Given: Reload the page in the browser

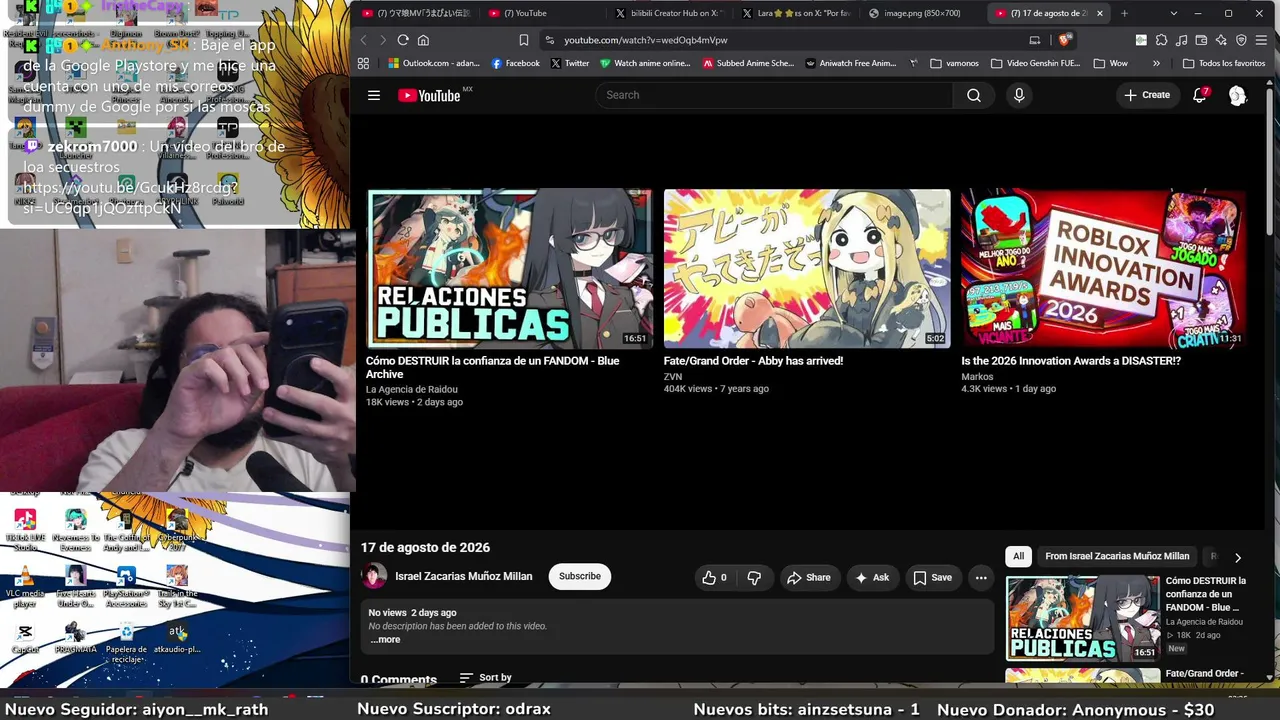Looking at the screenshot, I should [403, 40].
